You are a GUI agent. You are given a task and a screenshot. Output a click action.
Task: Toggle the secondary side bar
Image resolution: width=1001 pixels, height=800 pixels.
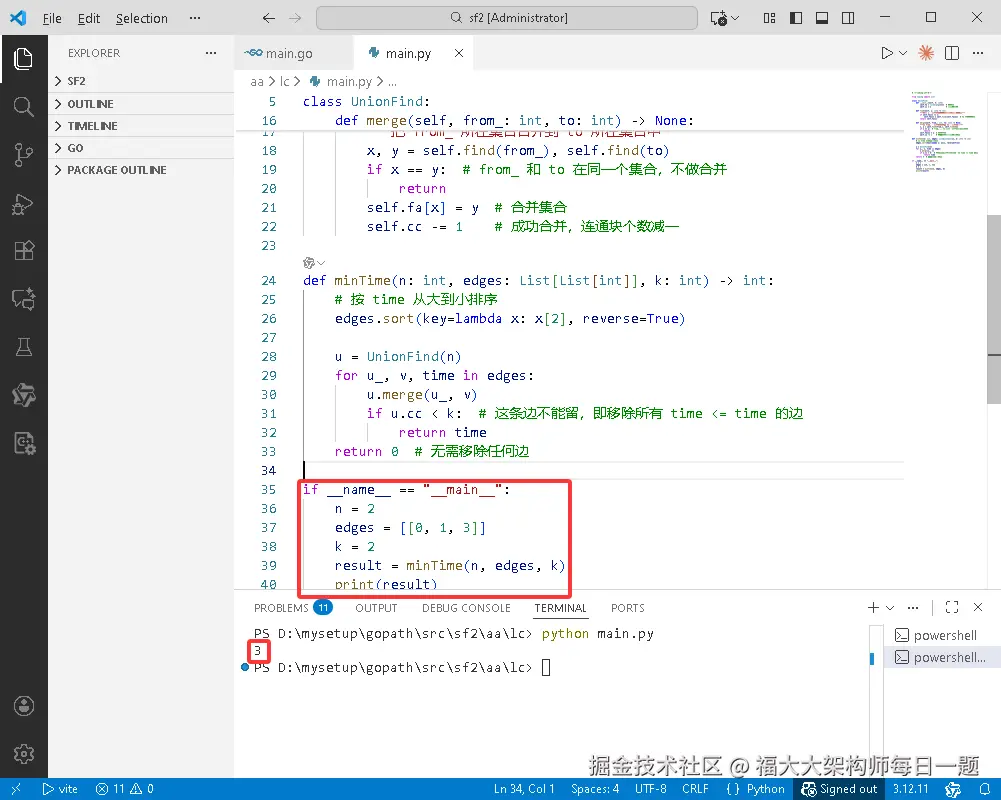coord(848,18)
